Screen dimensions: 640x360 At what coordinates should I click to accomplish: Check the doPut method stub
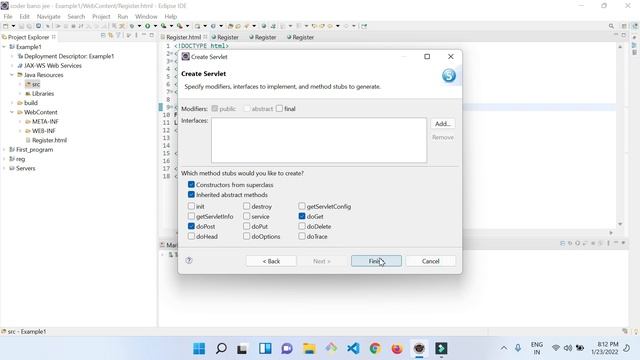click(247, 226)
